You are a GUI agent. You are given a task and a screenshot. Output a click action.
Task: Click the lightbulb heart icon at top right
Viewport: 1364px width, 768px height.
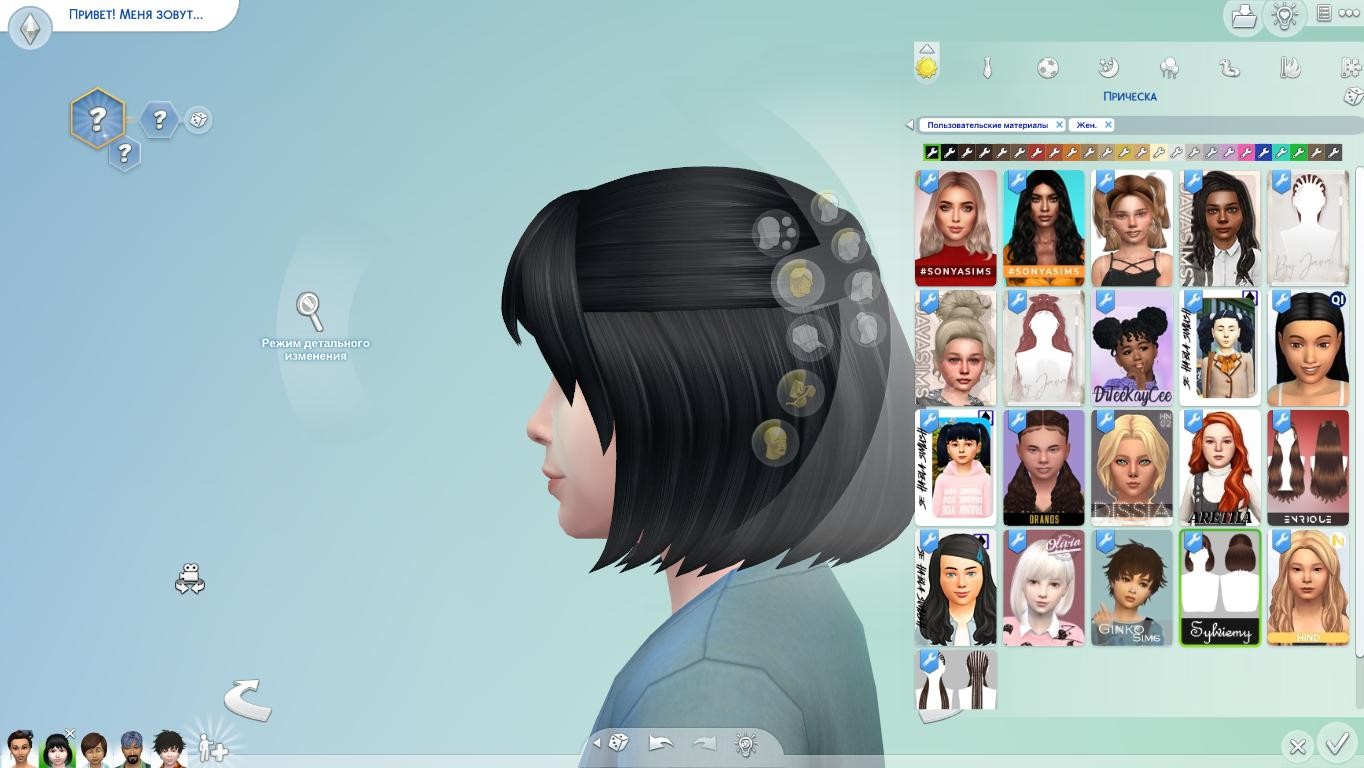[x=1284, y=16]
